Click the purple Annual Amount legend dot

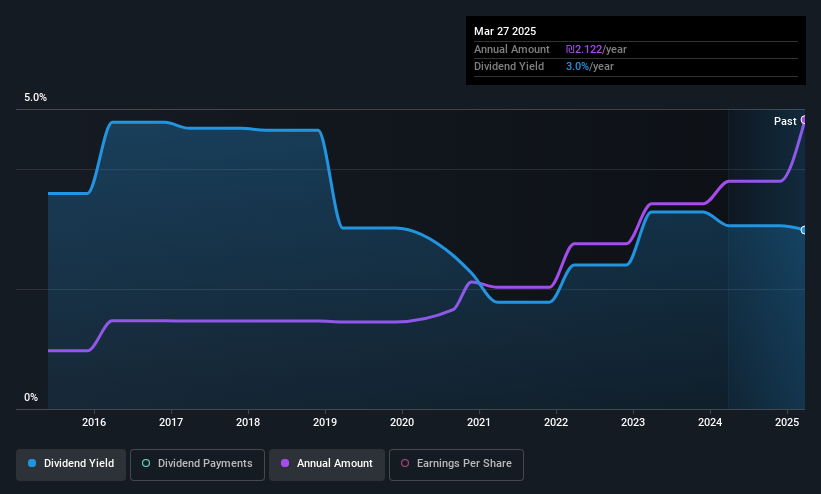tap(285, 463)
